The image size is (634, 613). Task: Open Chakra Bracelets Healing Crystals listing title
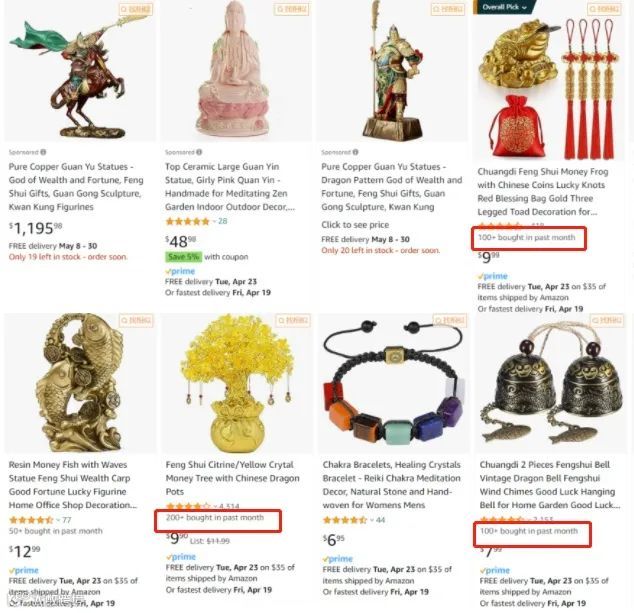(391, 485)
